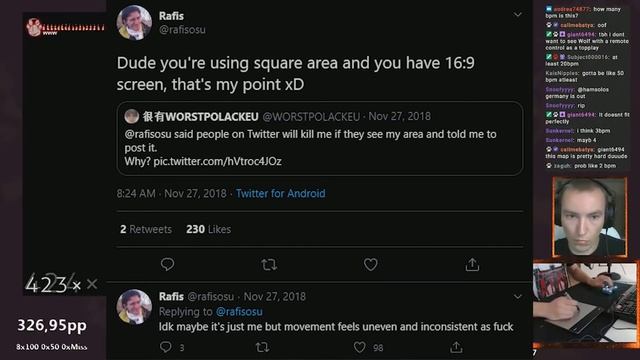Reply to the second Rafis tweet

pos(166,347)
